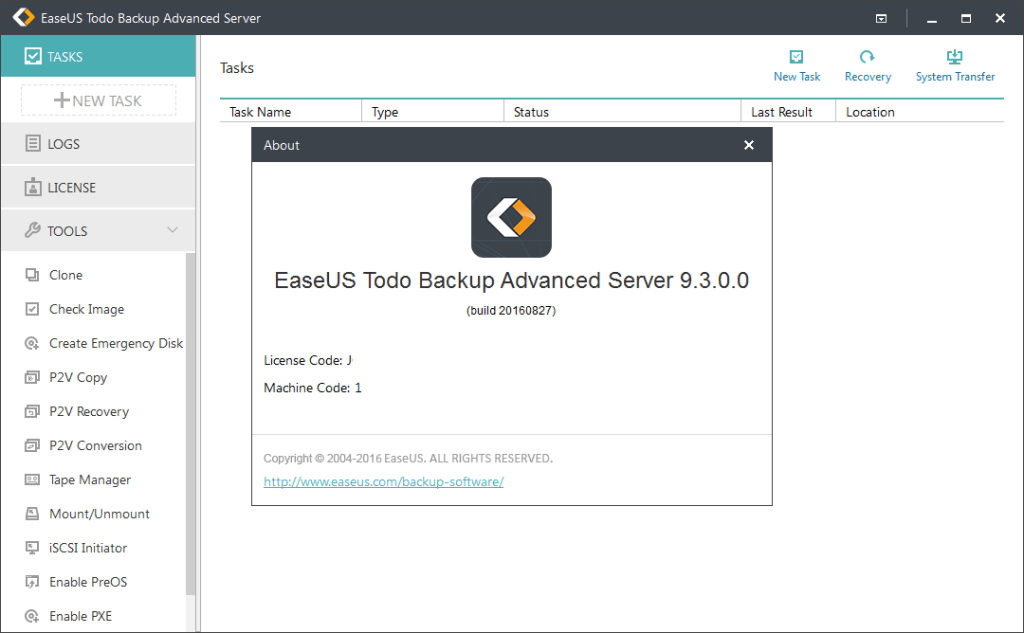The height and width of the screenshot is (633, 1024).
Task: Select Enable PreOS label
Action: (88, 581)
